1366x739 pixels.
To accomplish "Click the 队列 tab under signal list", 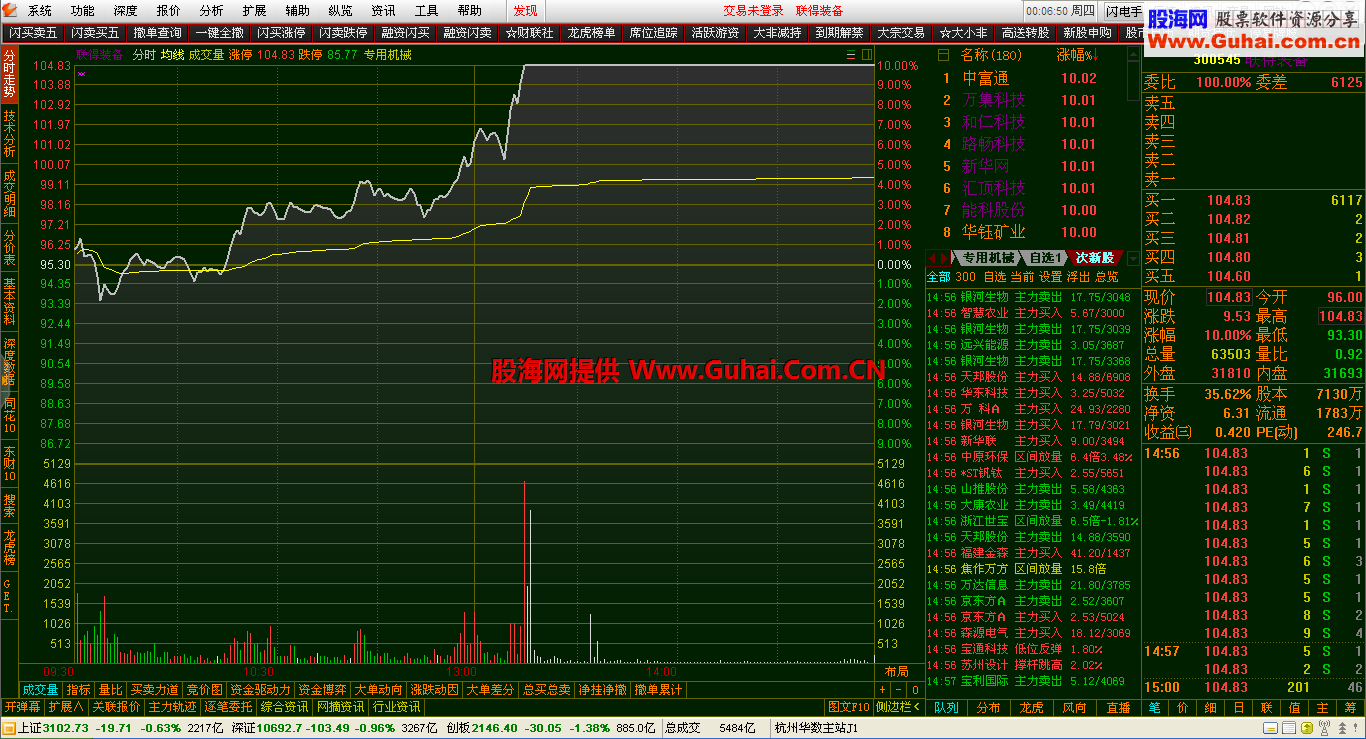I will (946, 708).
